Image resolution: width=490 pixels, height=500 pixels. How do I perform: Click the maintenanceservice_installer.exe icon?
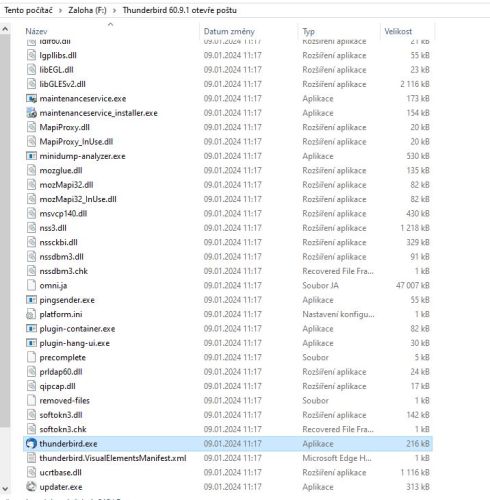pyautogui.click(x=31, y=113)
